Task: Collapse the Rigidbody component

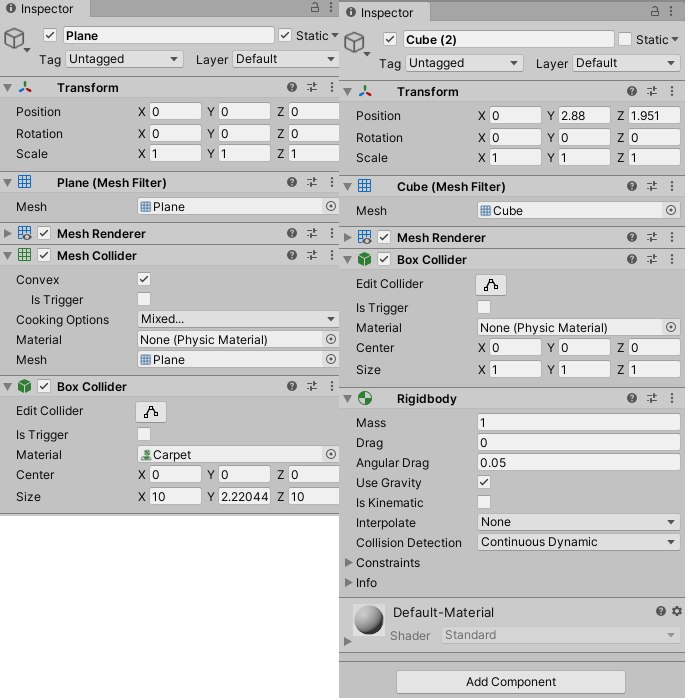Action: tap(348, 399)
